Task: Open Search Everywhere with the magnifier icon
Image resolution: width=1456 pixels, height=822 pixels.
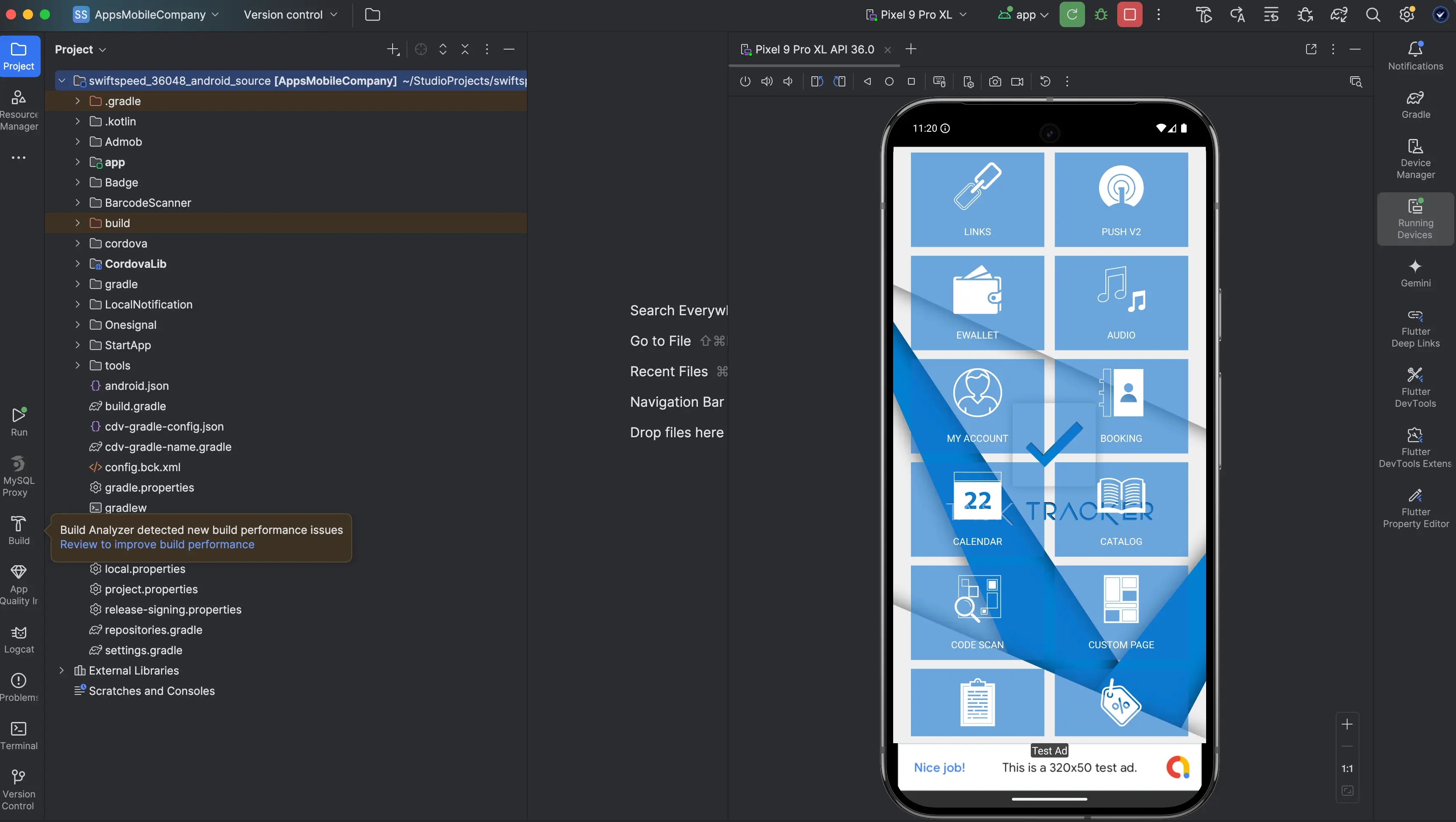Action: (x=1373, y=15)
